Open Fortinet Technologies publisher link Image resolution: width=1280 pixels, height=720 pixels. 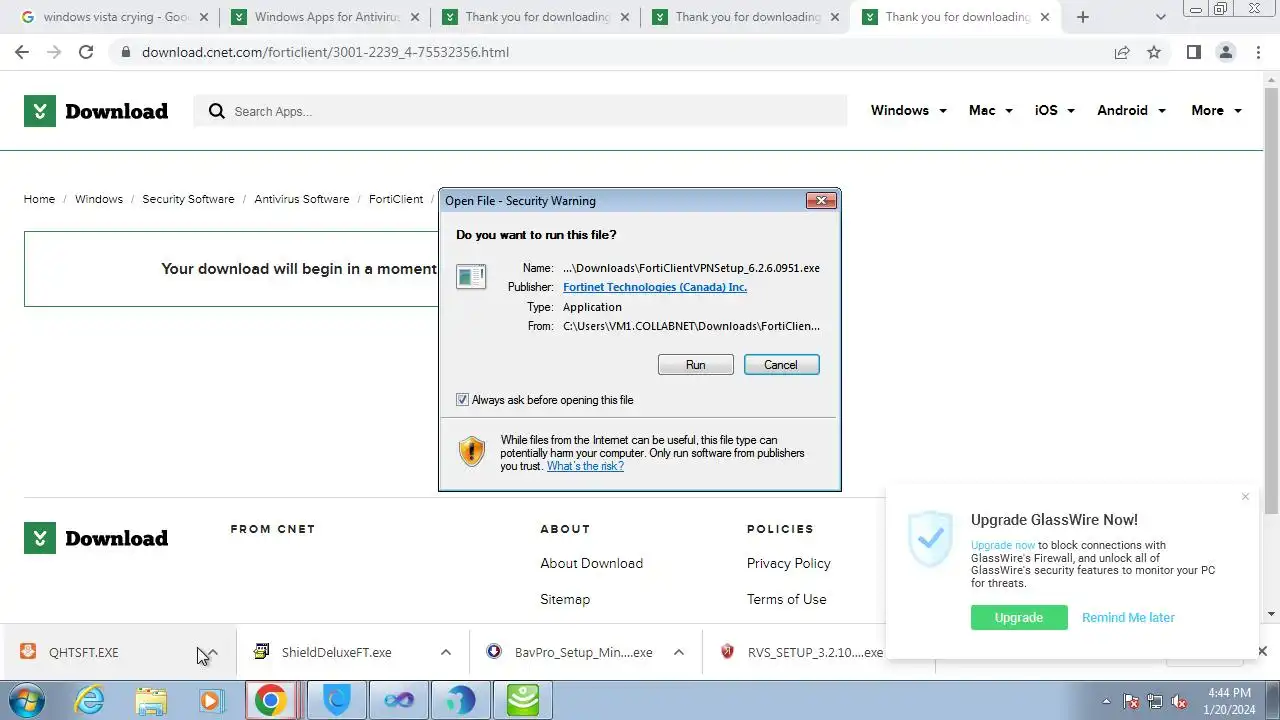(x=655, y=287)
